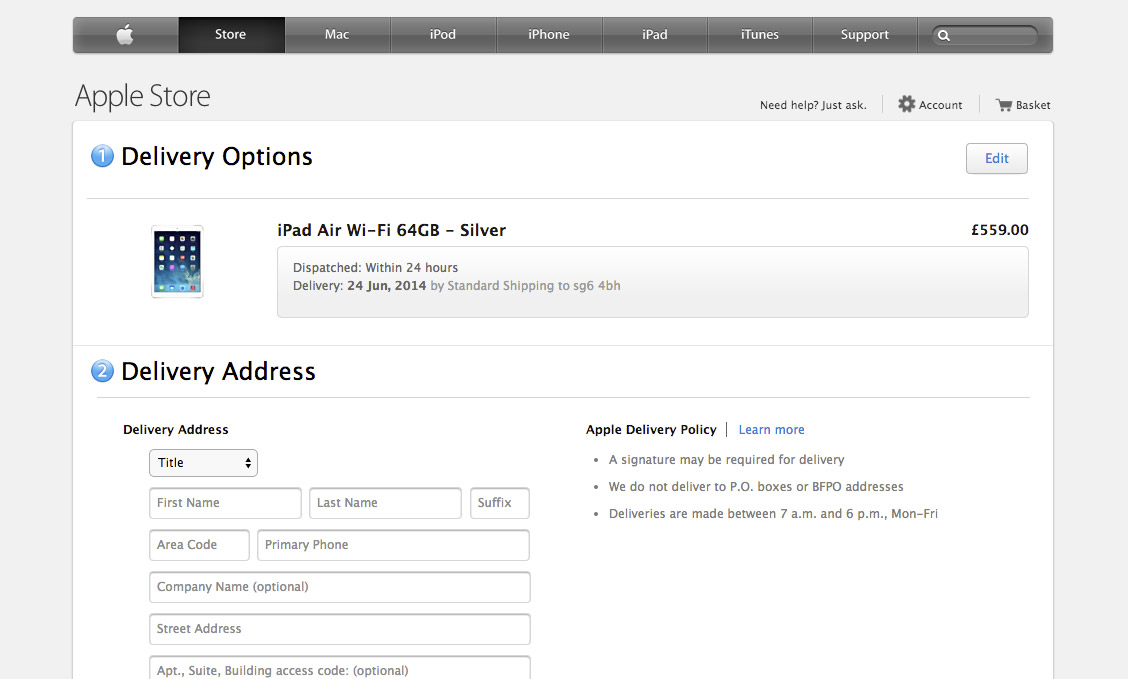Switch to the iPad tab
This screenshot has width=1128, height=679.
point(655,35)
